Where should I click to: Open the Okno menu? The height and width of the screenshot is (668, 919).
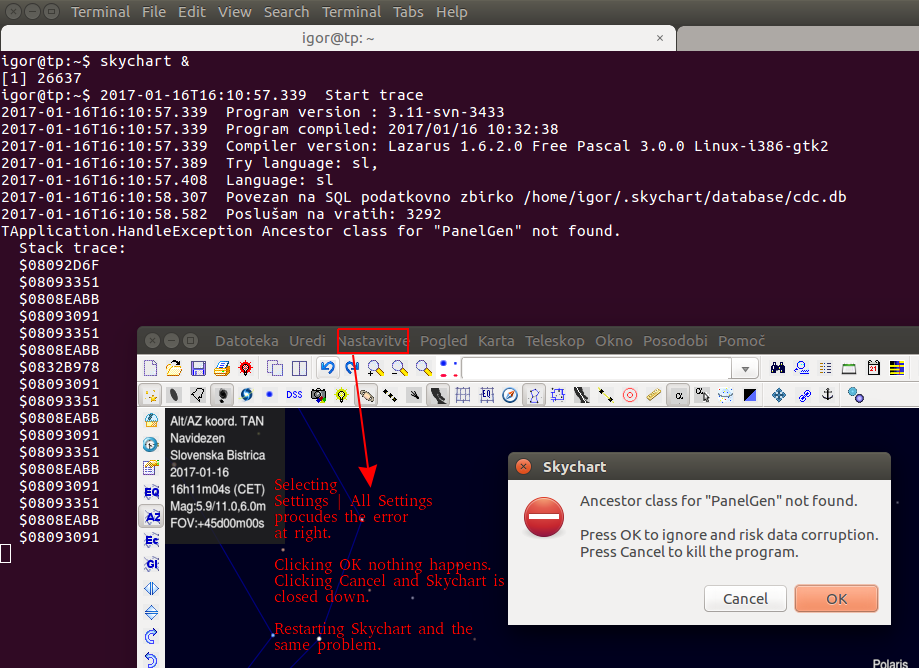(614, 341)
